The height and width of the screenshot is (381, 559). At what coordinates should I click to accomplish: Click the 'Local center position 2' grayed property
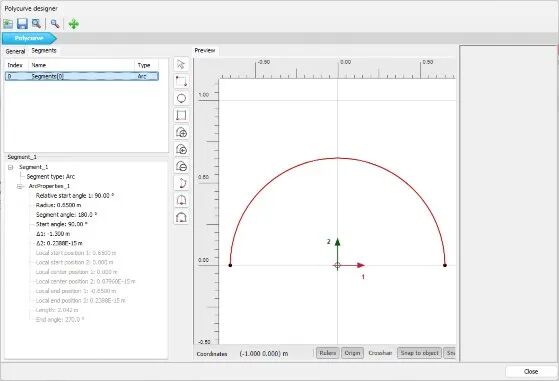[86, 282]
